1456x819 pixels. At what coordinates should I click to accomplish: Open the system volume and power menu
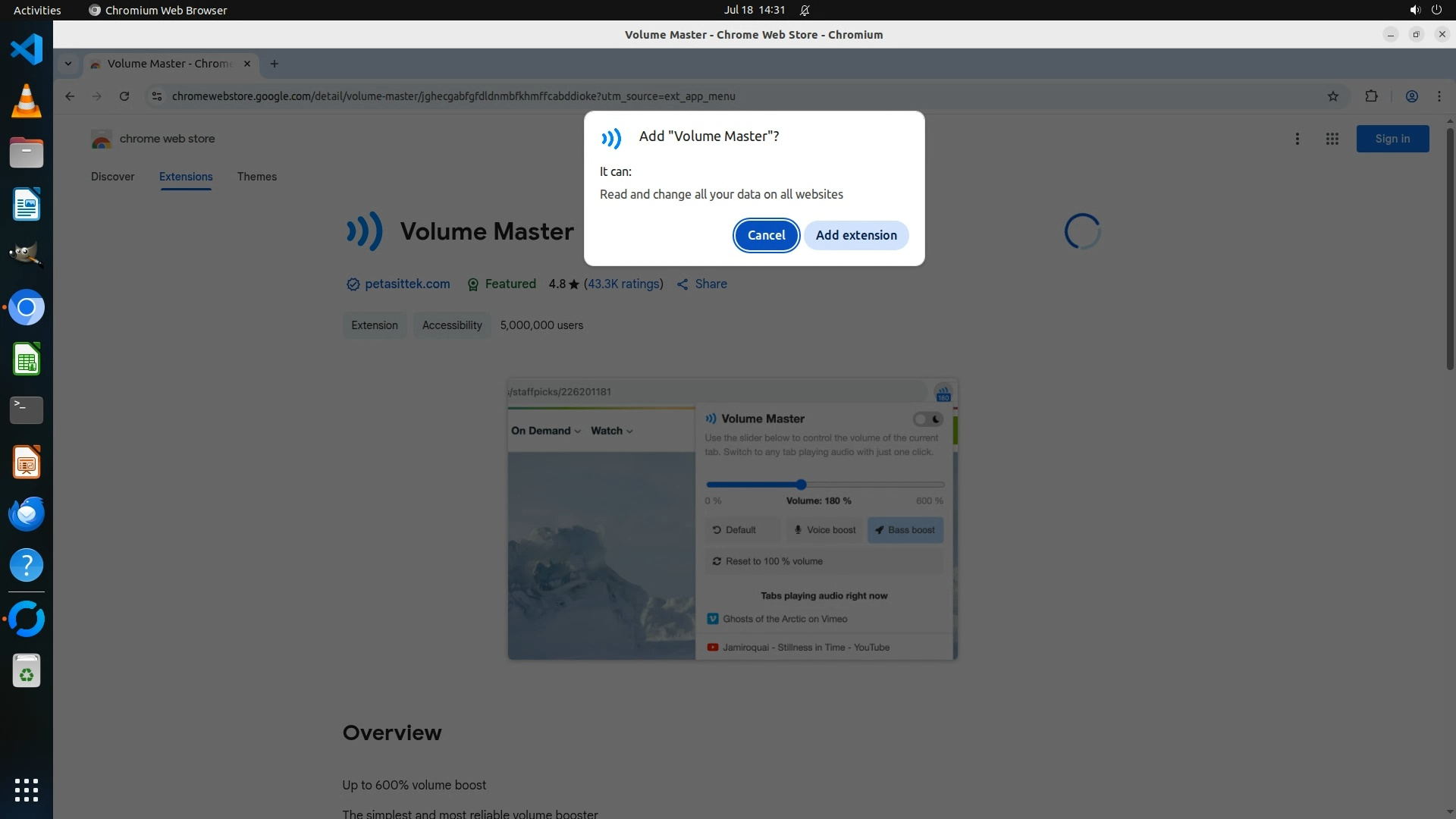pyautogui.click(x=1425, y=10)
